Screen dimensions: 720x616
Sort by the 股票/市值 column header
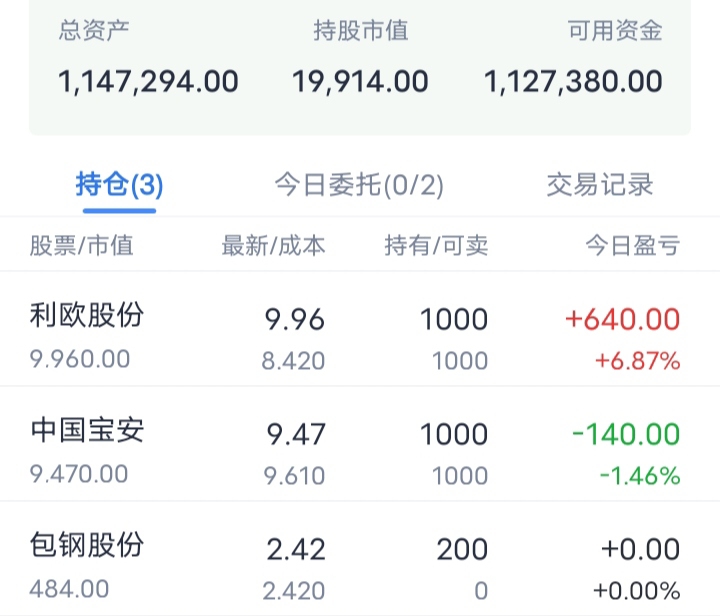point(81,245)
